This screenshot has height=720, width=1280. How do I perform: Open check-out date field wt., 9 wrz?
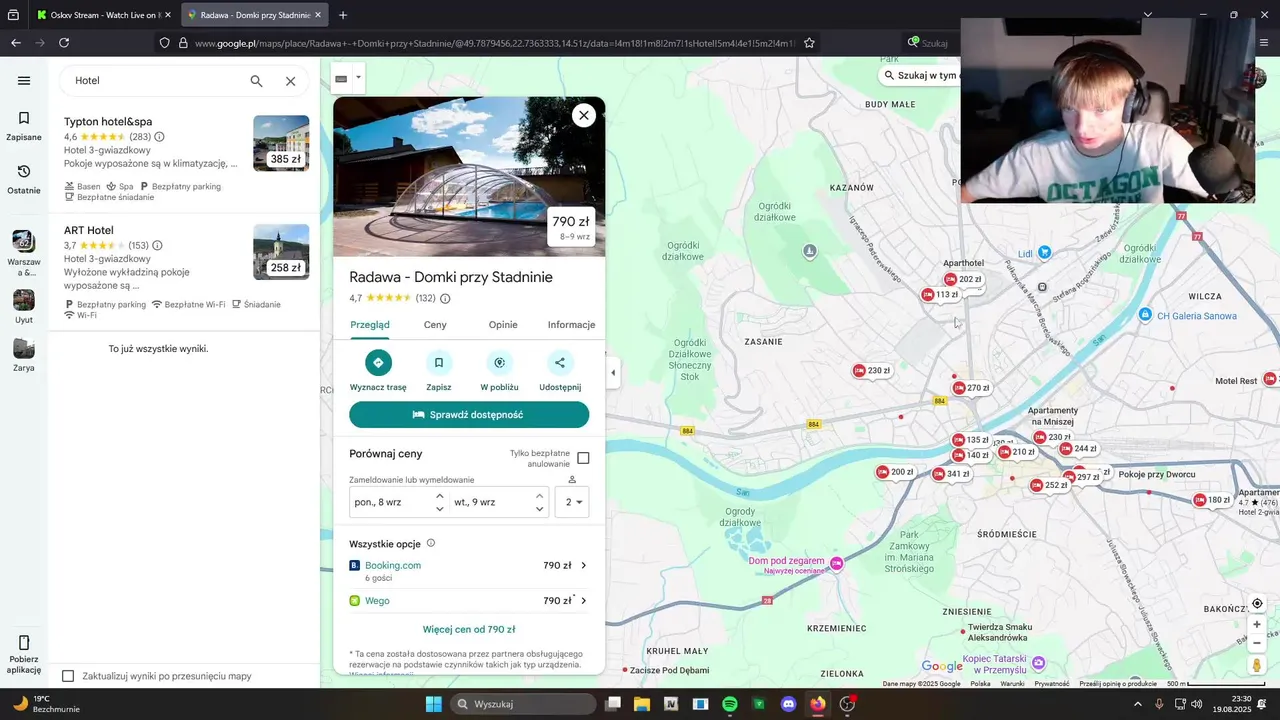[490, 502]
